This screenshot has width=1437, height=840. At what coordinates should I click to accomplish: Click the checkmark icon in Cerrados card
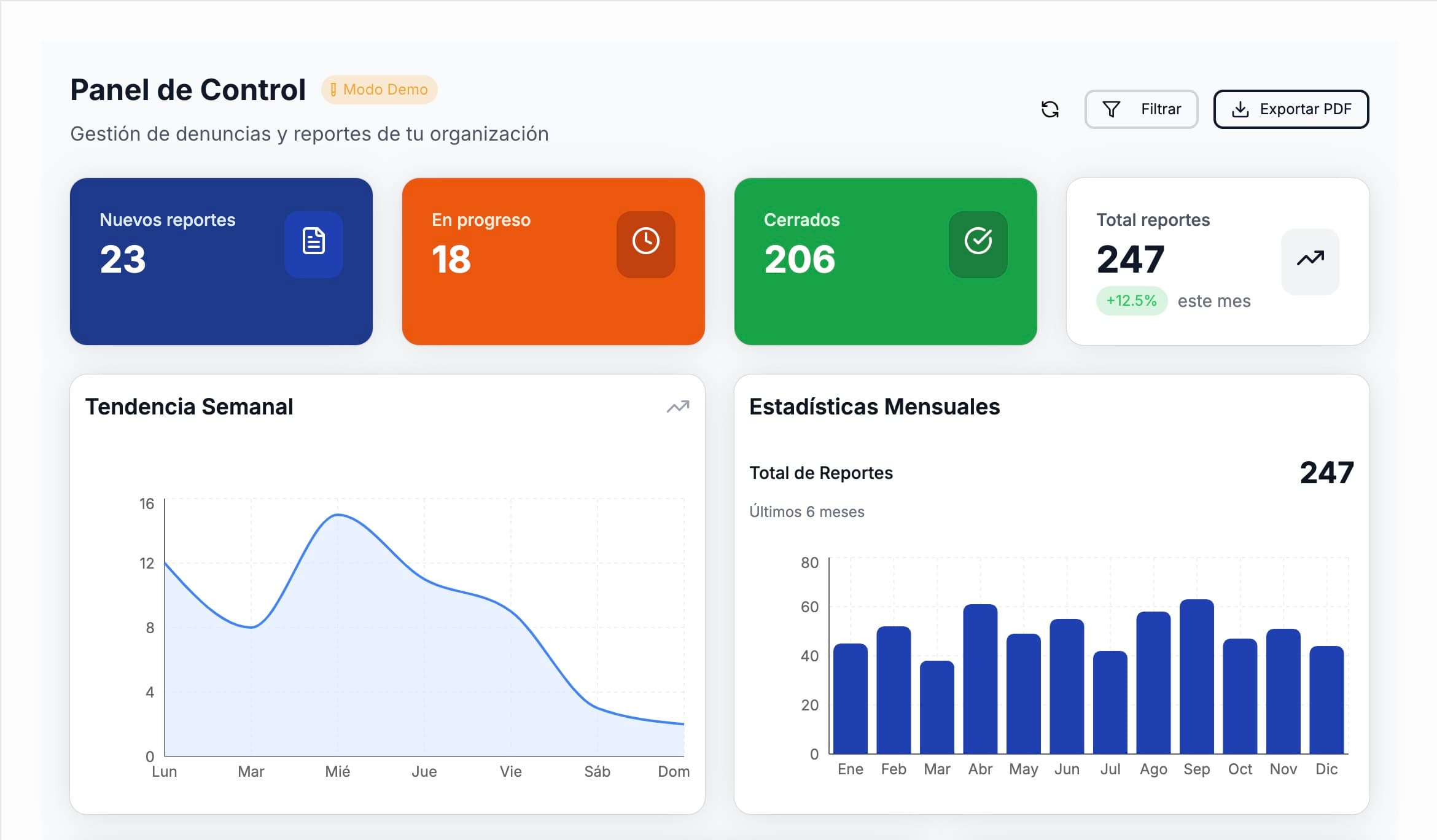click(x=978, y=241)
